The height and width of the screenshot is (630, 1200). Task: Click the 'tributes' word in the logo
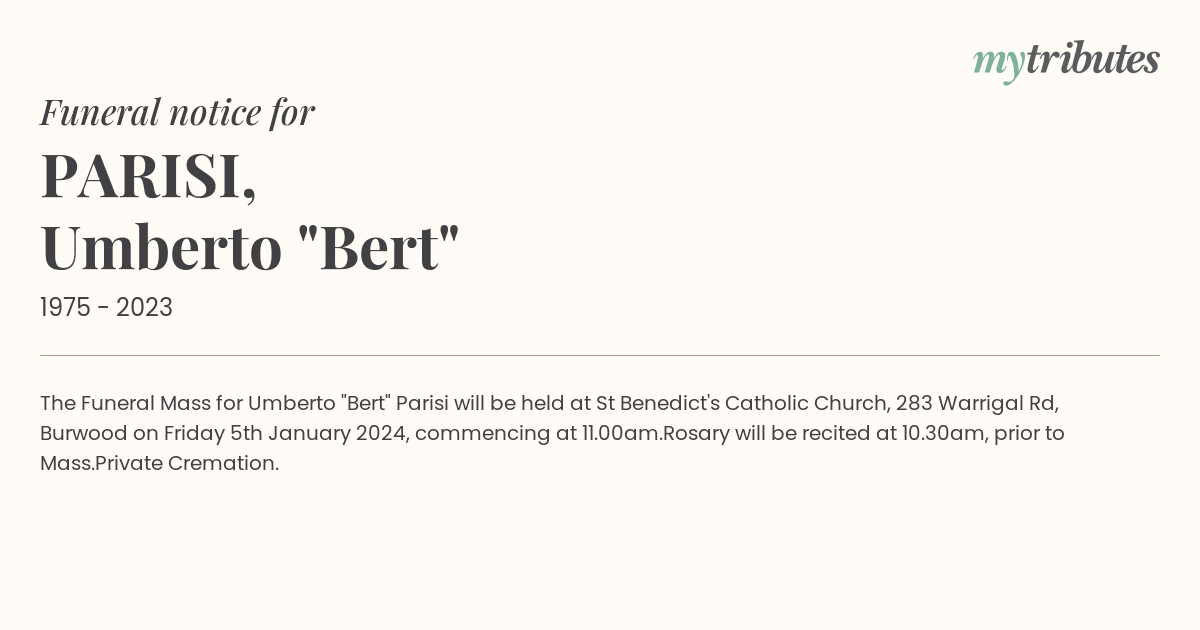click(1093, 60)
